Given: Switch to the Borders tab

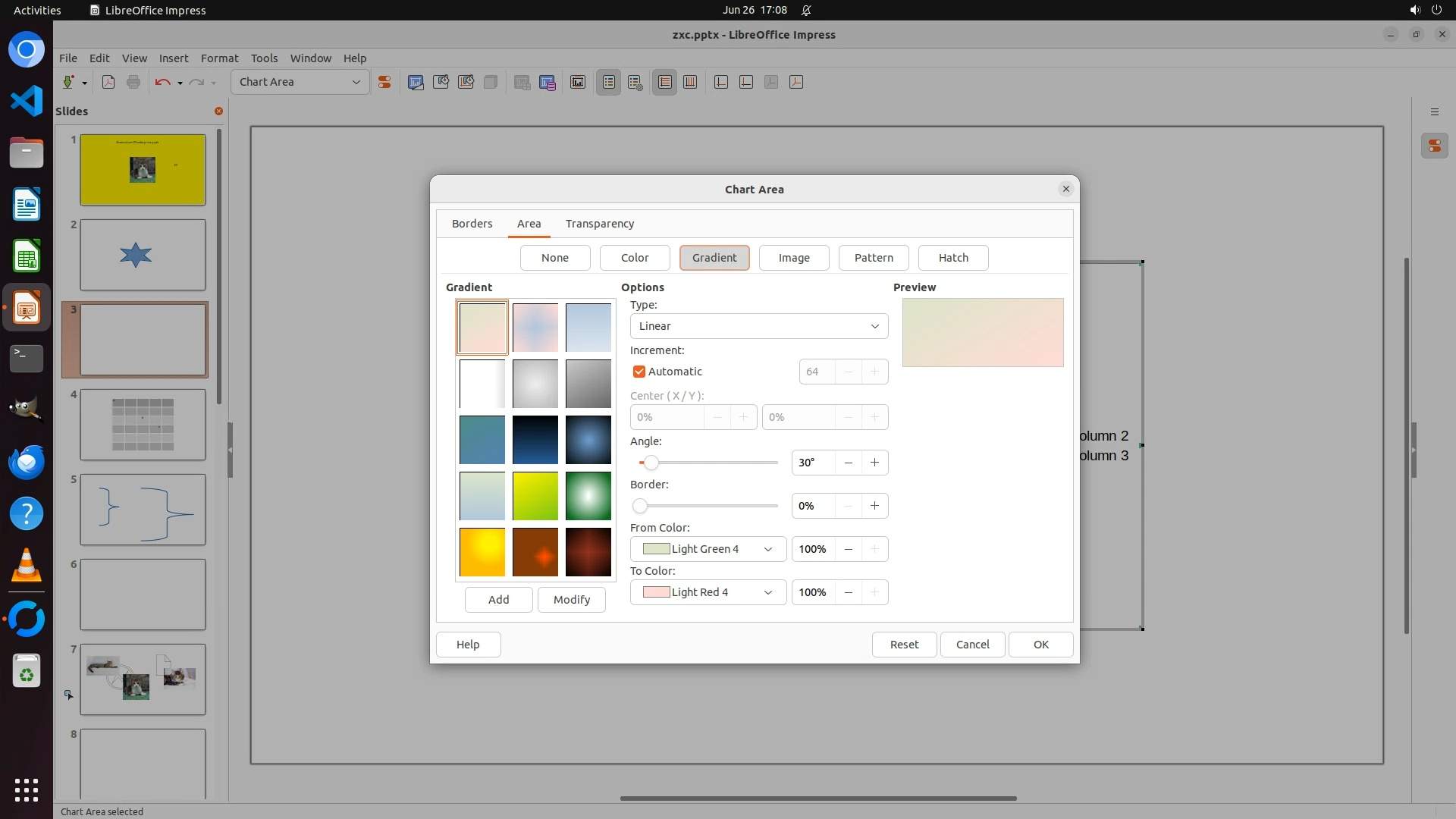Looking at the screenshot, I should (472, 224).
